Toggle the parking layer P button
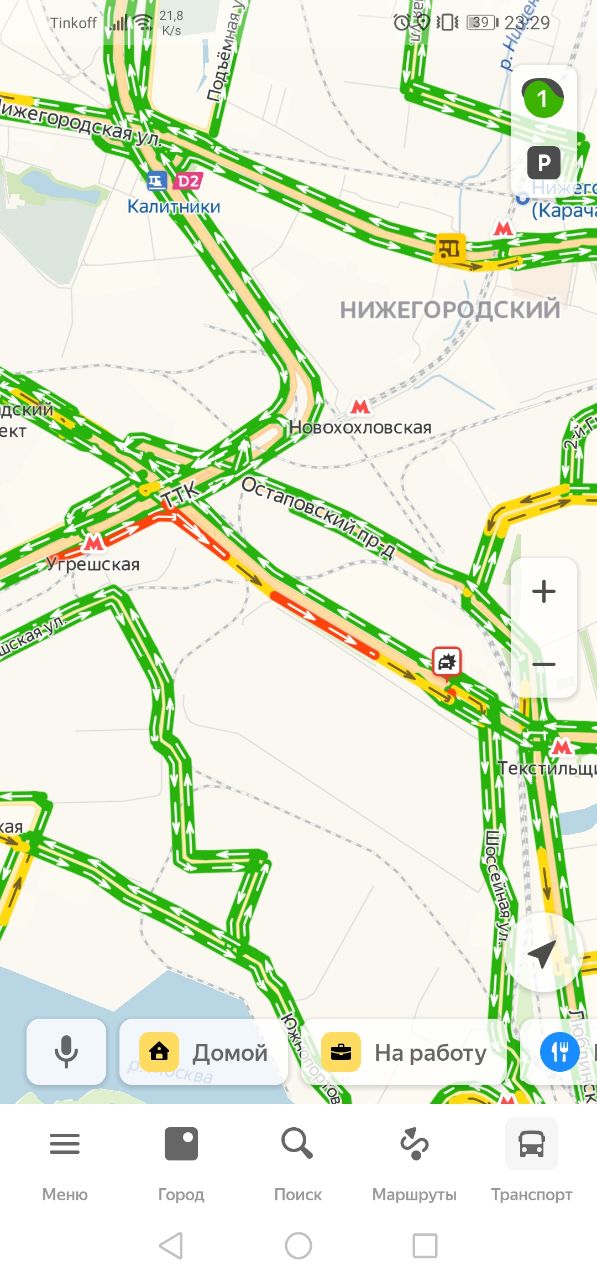The width and height of the screenshot is (597, 1280). tap(543, 163)
